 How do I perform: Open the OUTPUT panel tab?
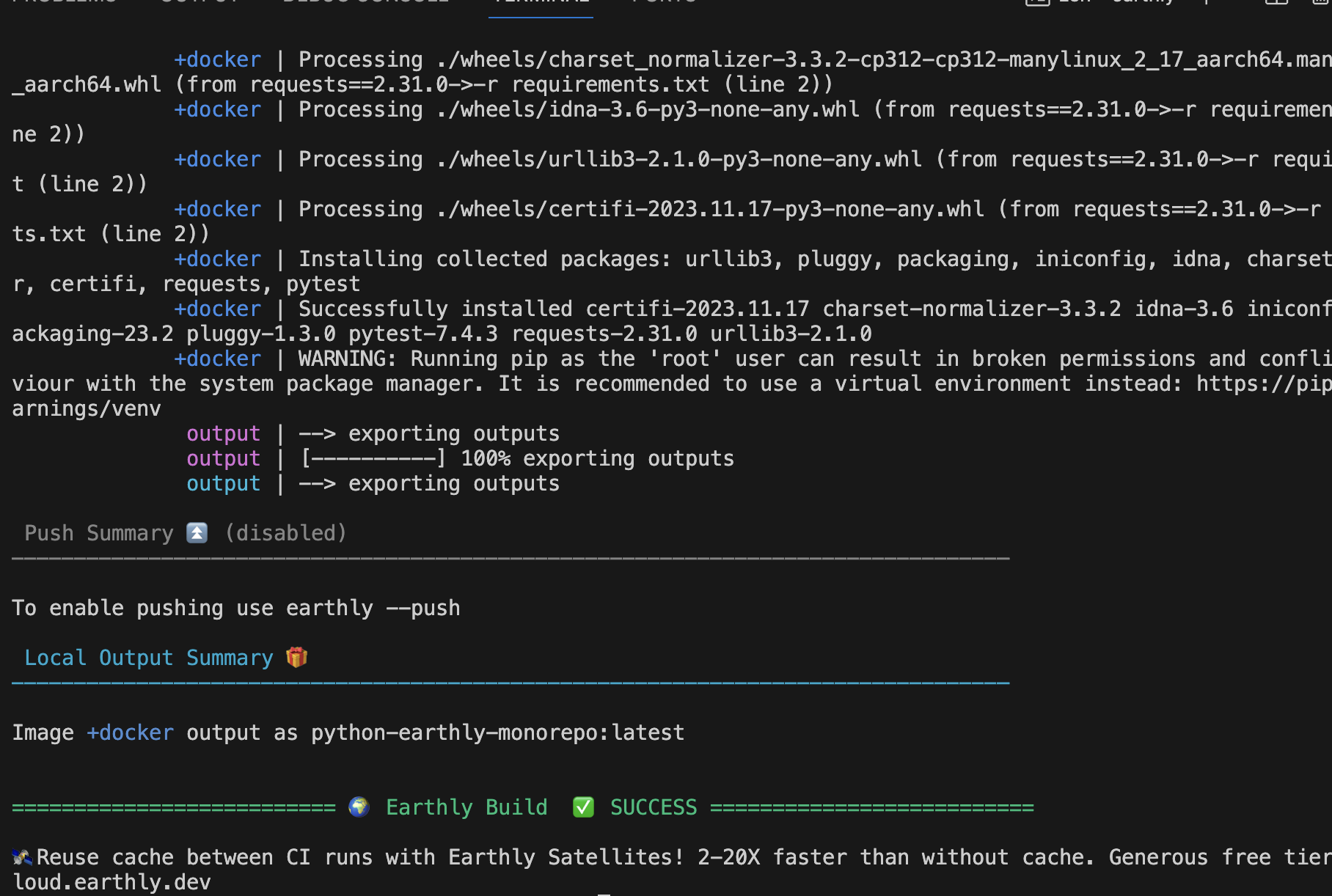pyautogui.click(x=200, y=2)
